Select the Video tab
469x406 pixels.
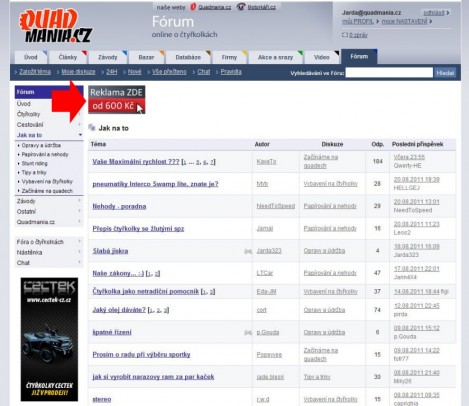click(x=322, y=57)
